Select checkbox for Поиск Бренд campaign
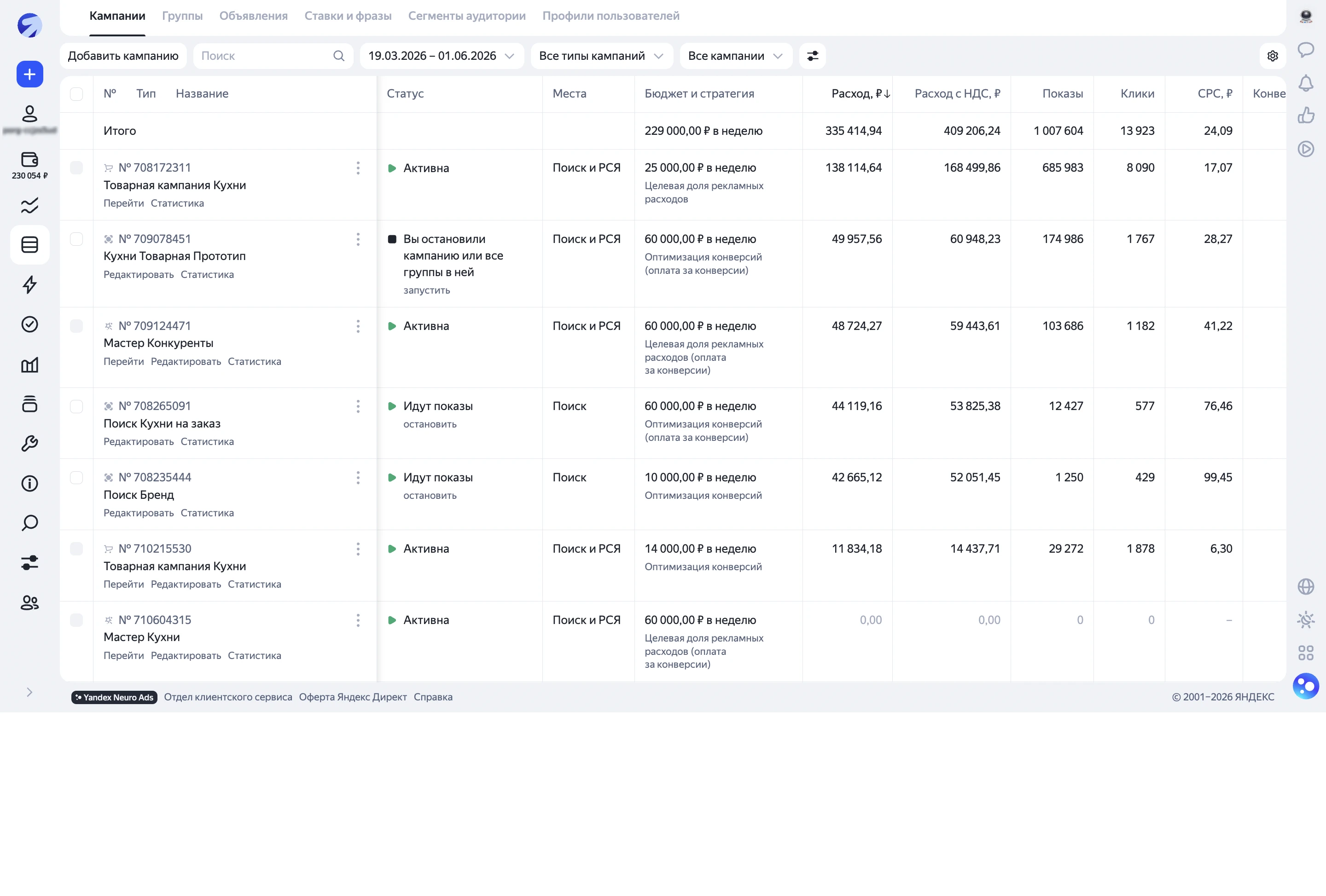The width and height of the screenshot is (1326, 896). click(76, 478)
